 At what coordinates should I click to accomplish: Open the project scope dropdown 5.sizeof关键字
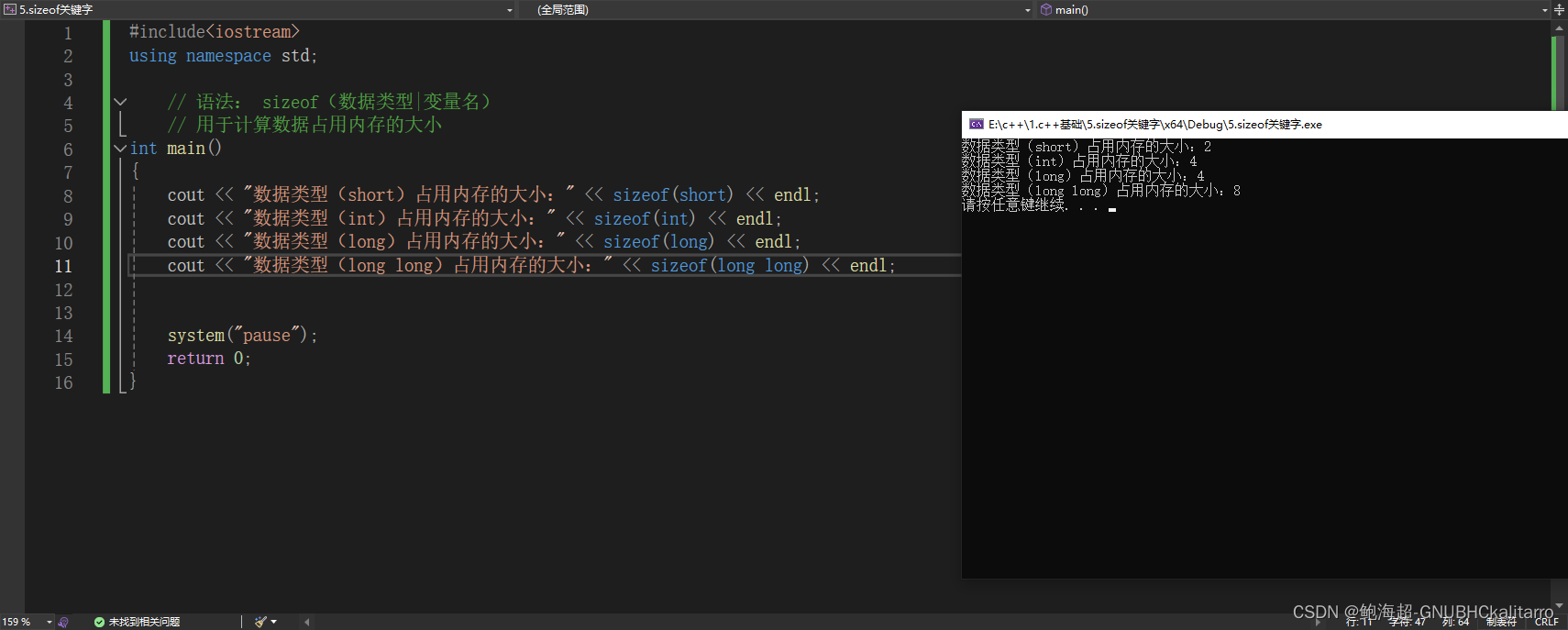pos(259,9)
